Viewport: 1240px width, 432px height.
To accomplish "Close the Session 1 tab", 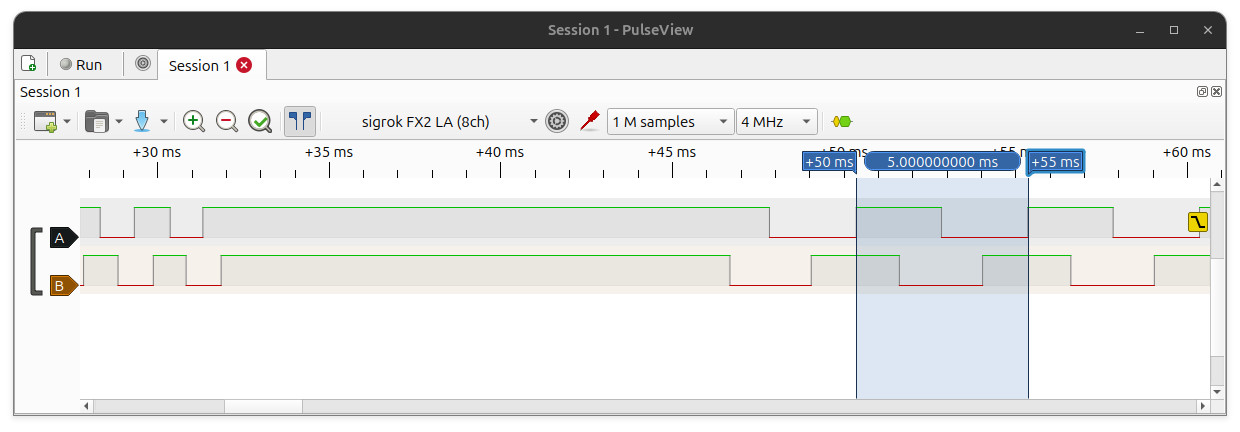I will pos(244,65).
